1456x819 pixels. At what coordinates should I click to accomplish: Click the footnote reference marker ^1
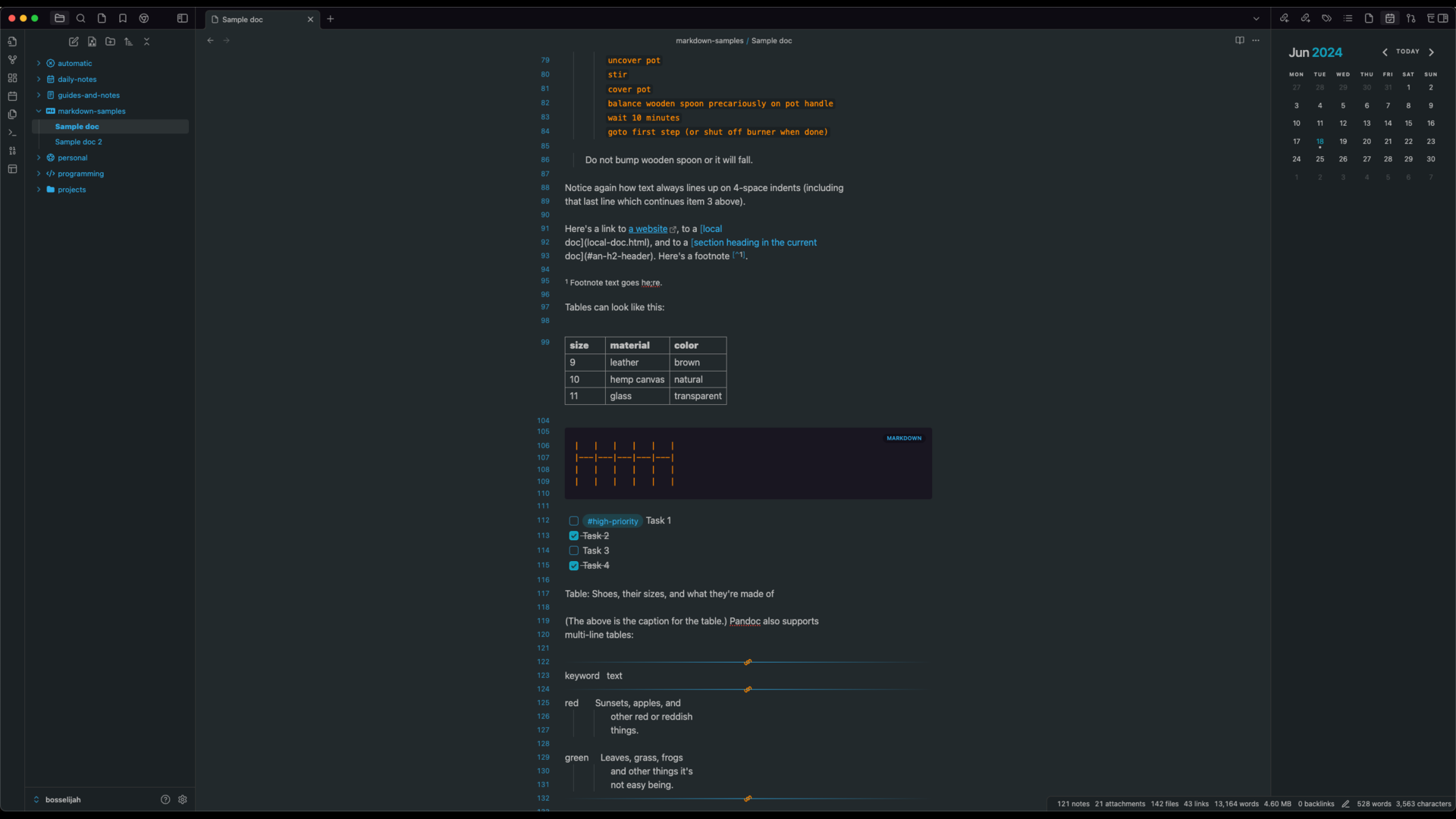(x=739, y=255)
